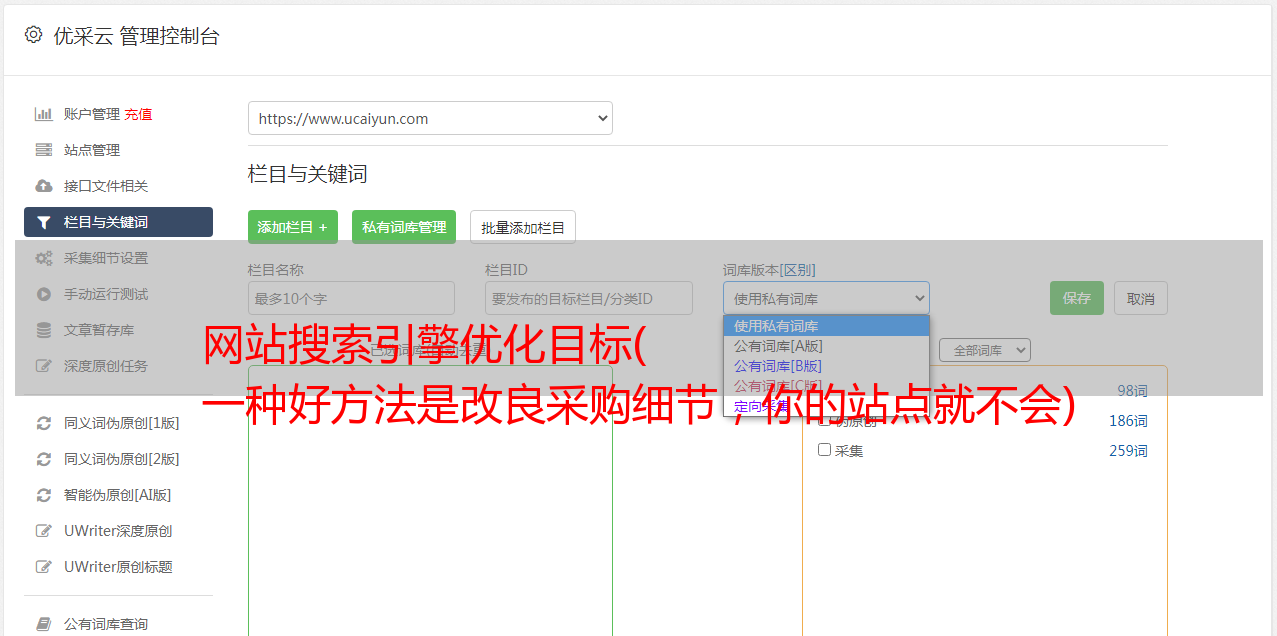The width and height of the screenshot is (1277, 636).
Task: Click the 98词 count
Action: coord(1132,391)
